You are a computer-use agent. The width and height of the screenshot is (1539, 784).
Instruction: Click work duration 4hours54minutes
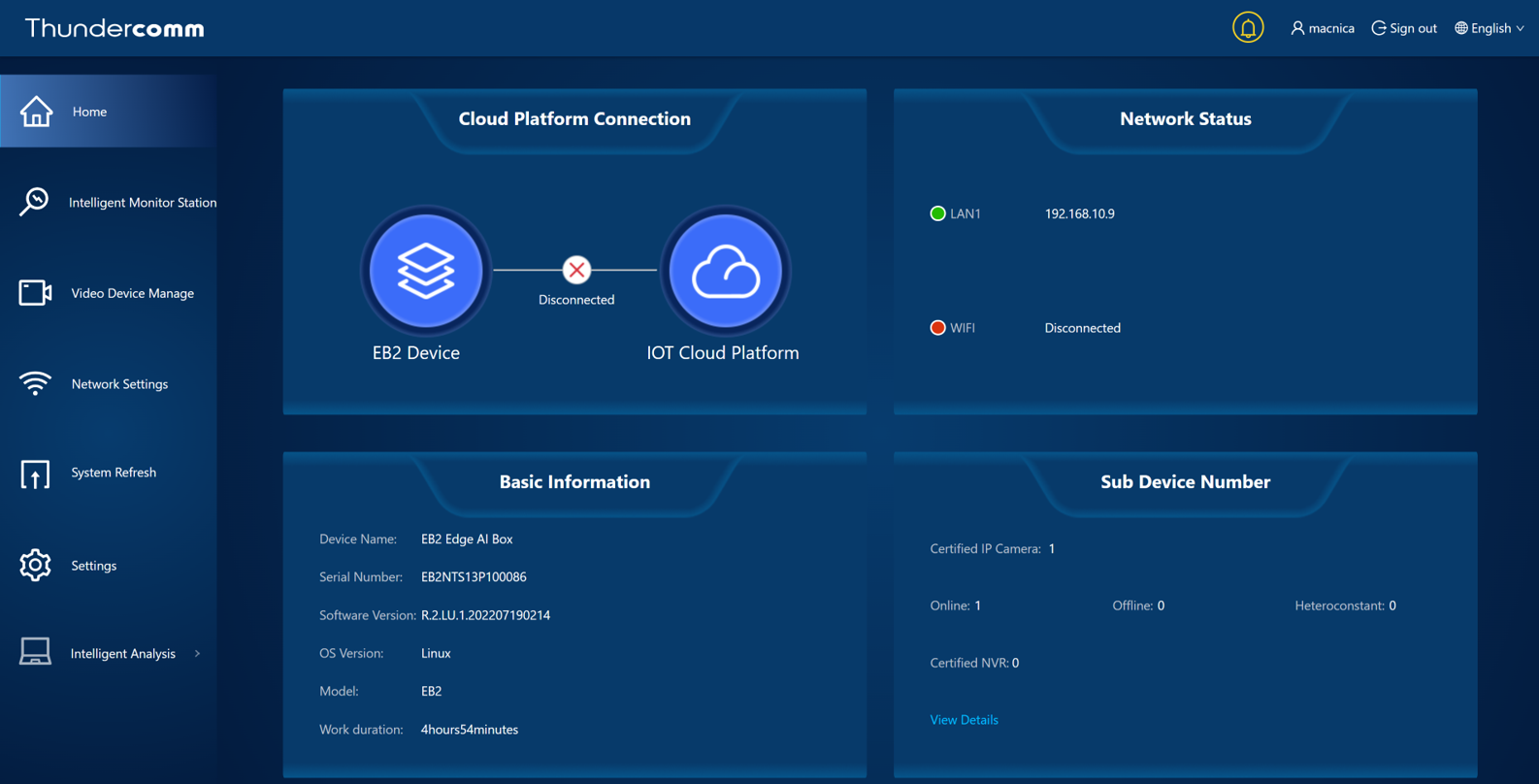(x=469, y=730)
